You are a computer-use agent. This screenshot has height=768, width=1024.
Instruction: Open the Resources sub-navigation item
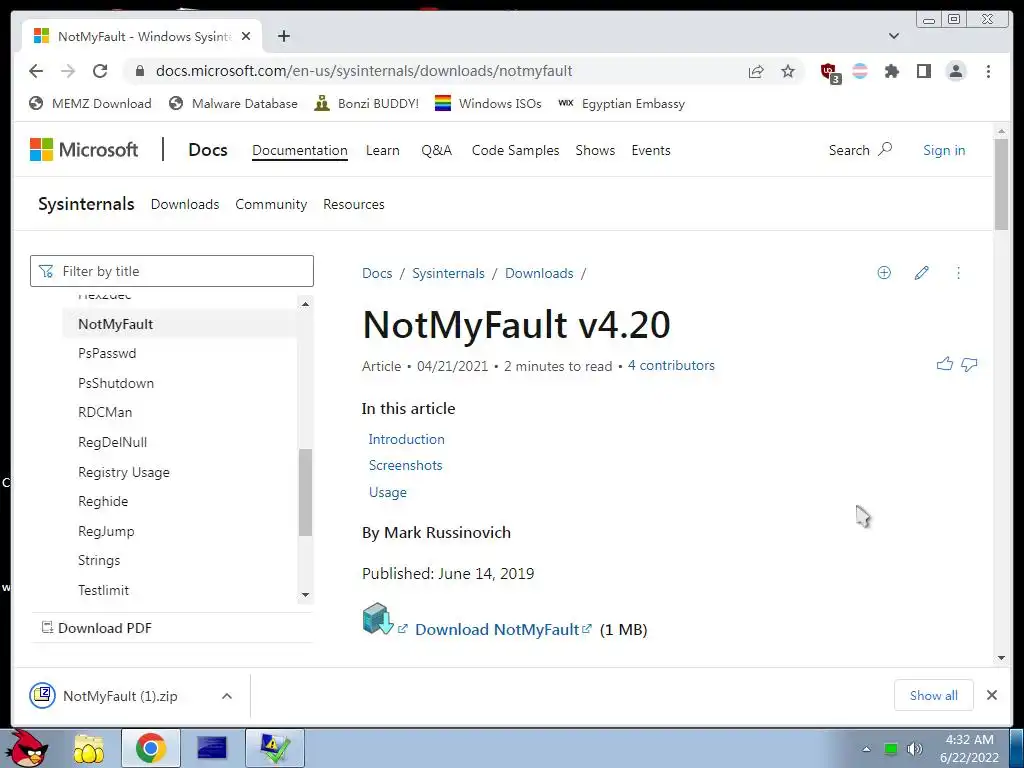pyautogui.click(x=353, y=204)
